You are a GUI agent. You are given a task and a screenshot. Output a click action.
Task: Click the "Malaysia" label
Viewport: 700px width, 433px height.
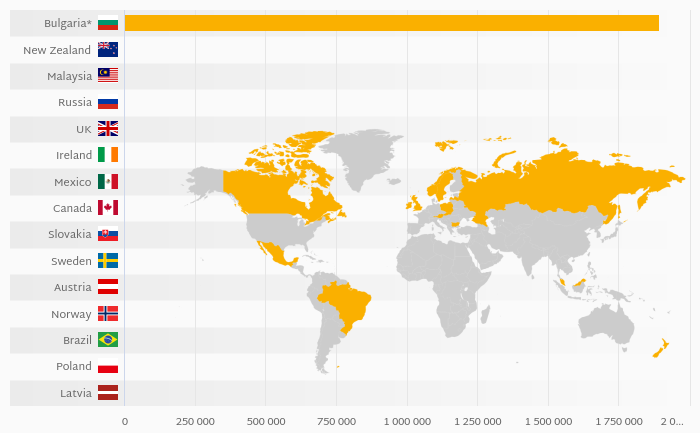coord(69,76)
